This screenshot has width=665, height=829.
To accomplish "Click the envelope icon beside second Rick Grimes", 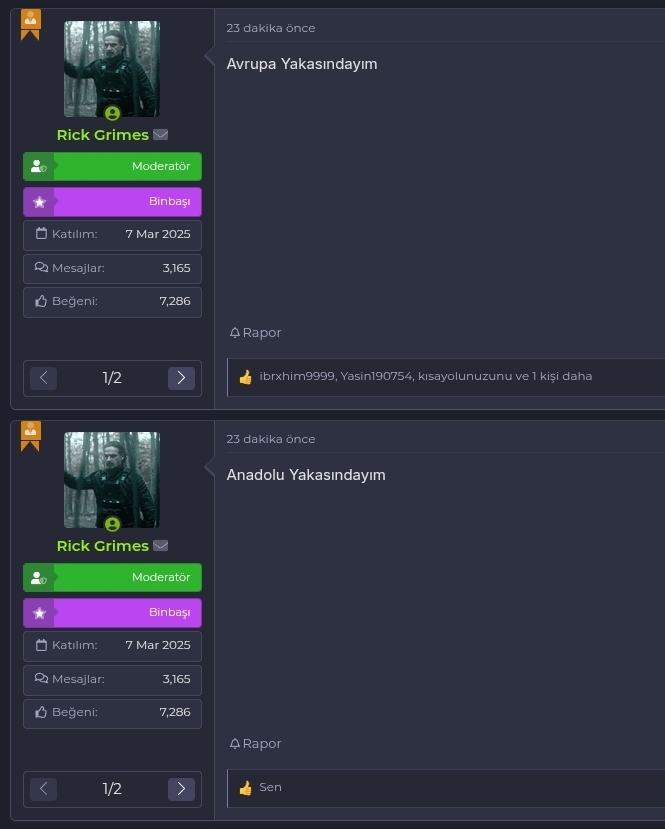I will point(160,546).
